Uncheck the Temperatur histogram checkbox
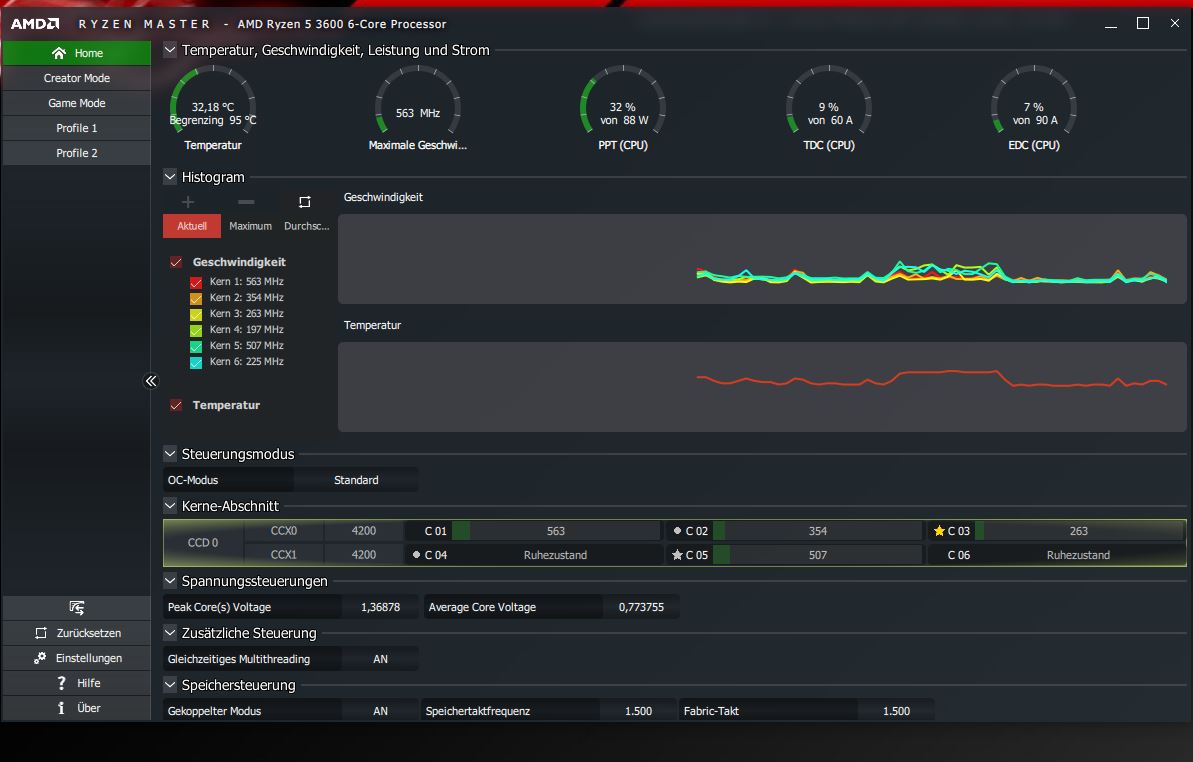This screenshot has height=762, width=1193. pyautogui.click(x=176, y=405)
